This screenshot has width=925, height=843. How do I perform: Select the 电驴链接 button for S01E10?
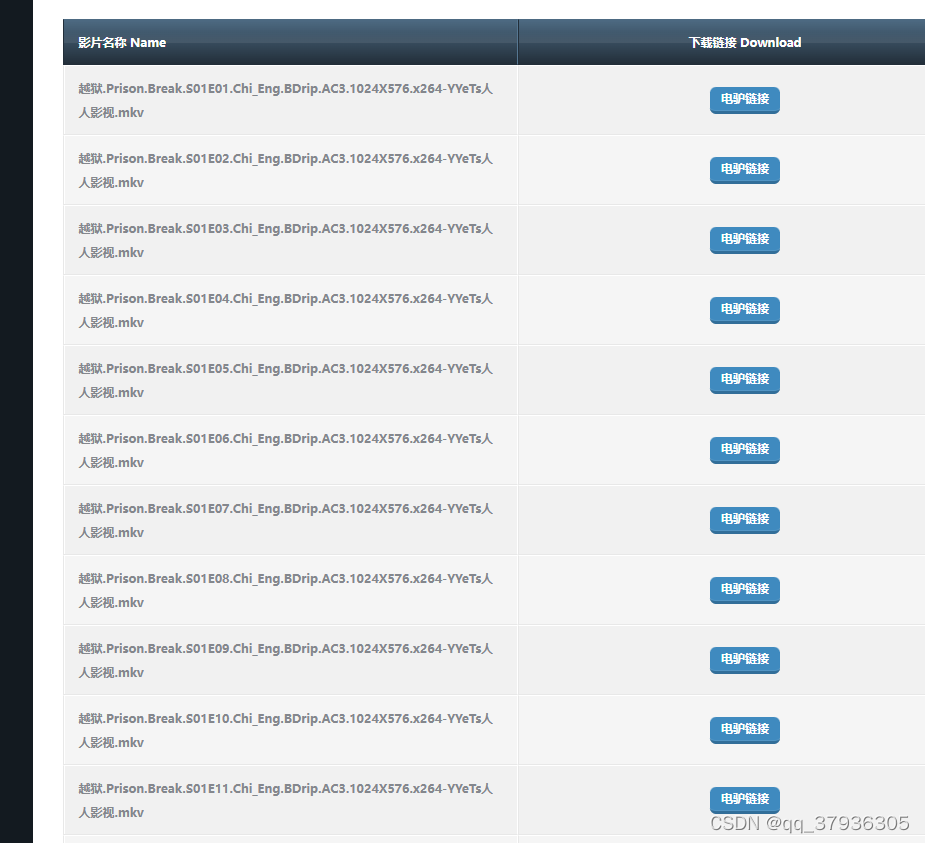tap(744, 730)
